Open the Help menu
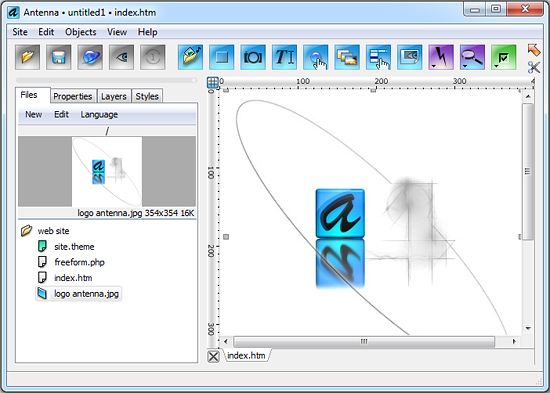Screen dimensions: 550x393 pyautogui.click(x=147, y=32)
